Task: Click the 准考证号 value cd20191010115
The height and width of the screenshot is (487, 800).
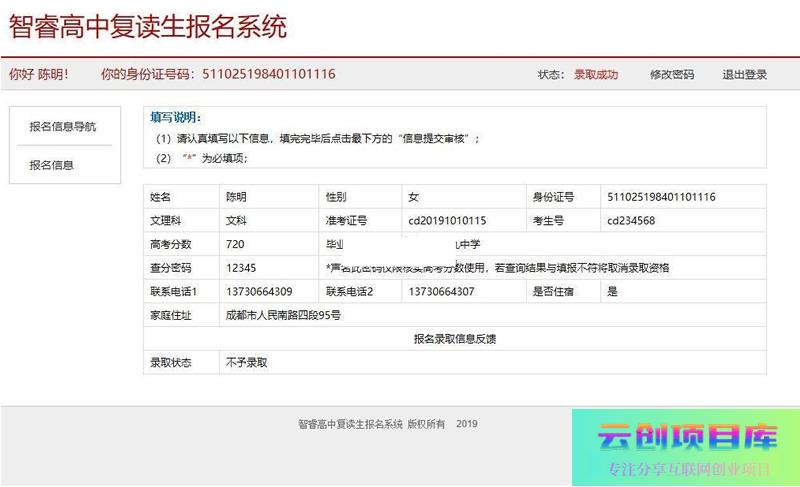Action: [x=447, y=221]
